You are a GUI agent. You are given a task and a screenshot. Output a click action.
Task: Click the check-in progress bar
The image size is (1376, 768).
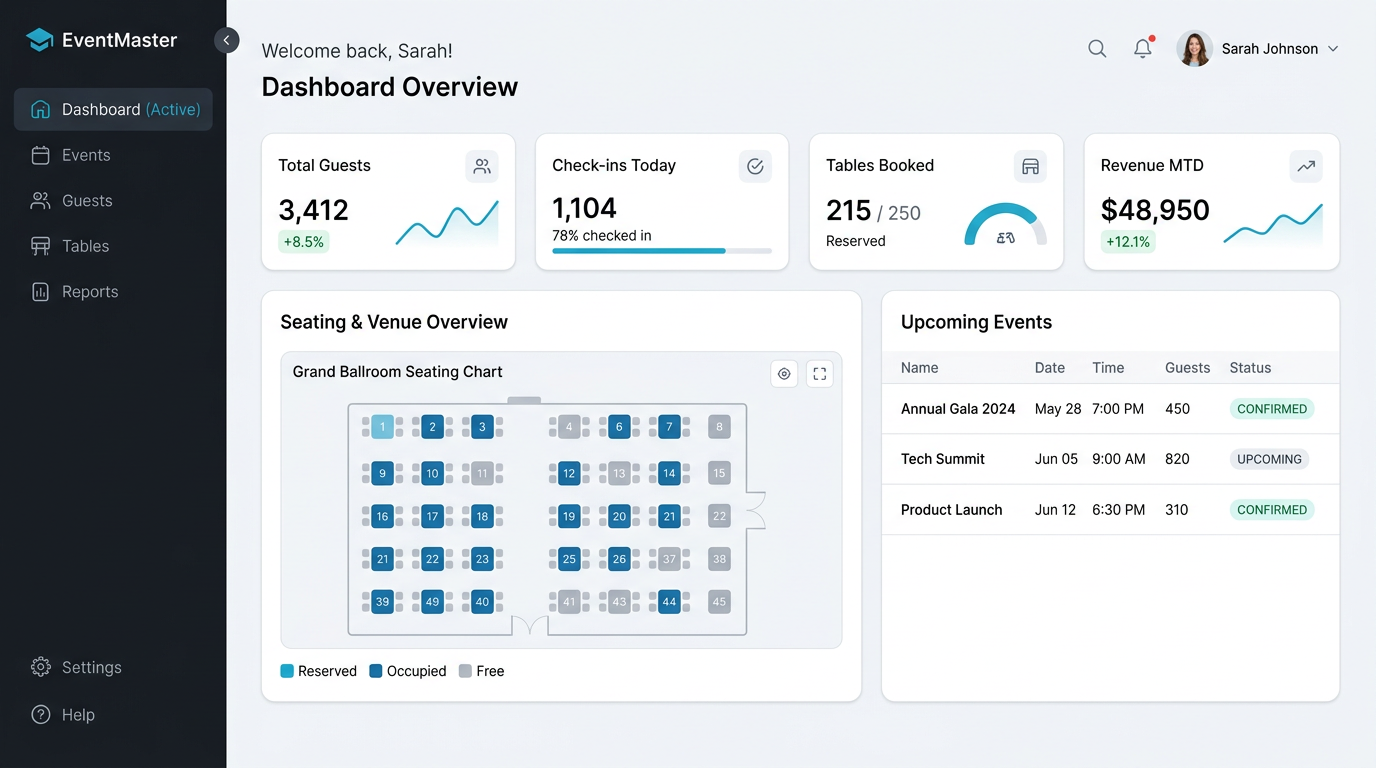point(662,251)
